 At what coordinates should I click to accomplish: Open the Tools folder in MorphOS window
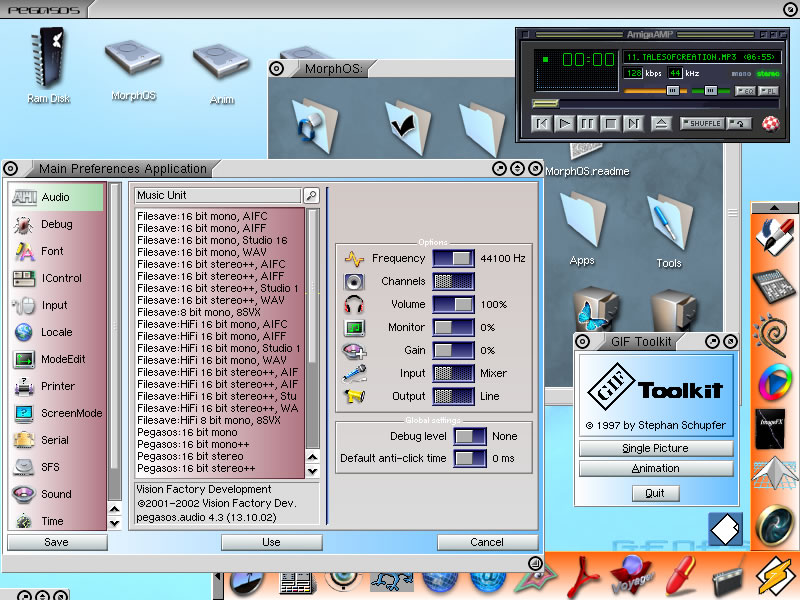click(x=669, y=231)
